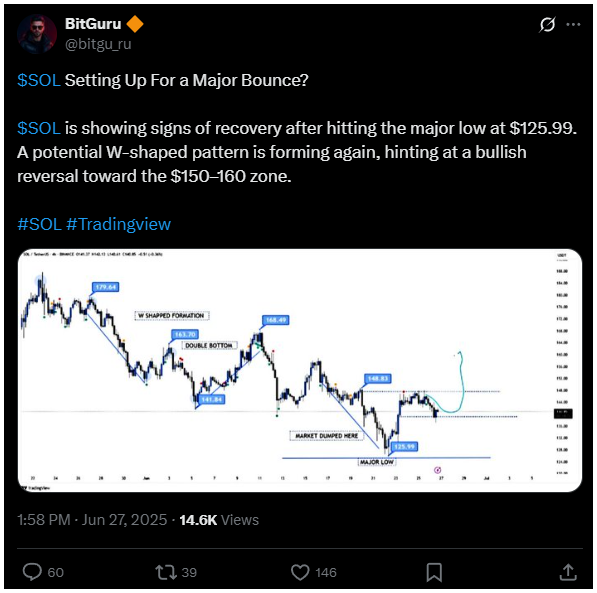Open the $SOL cashtag in the second paragraph
This screenshot has height=593, width=597.
click(x=39, y=128)
